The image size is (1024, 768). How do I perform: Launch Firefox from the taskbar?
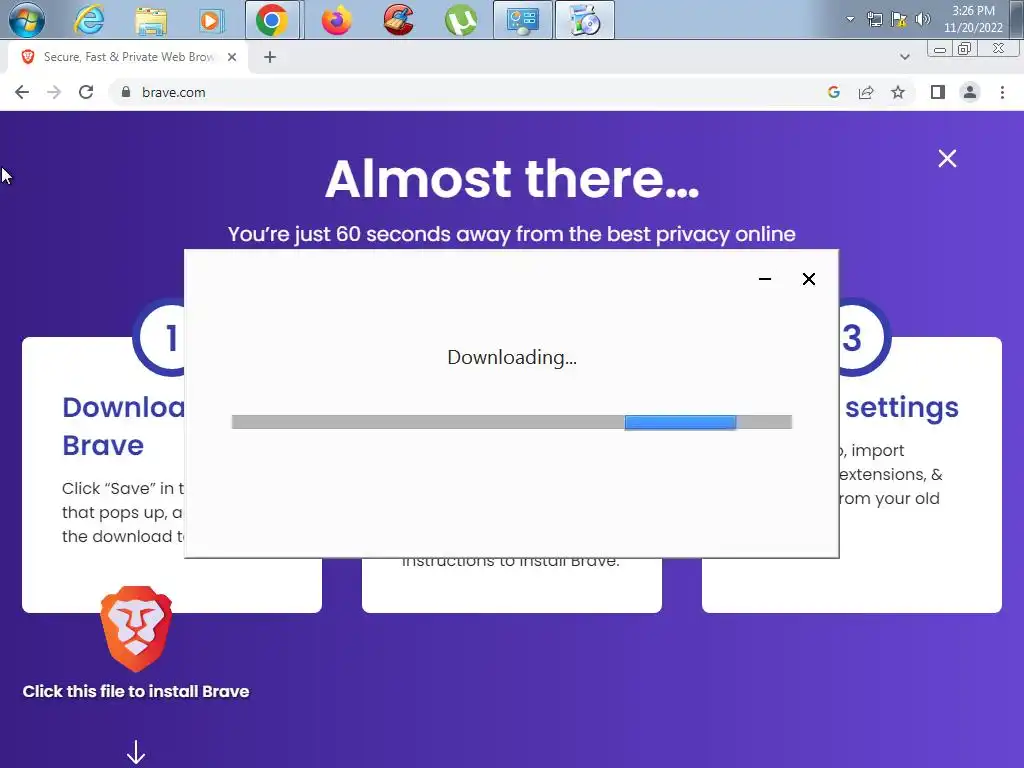point(336,20)
